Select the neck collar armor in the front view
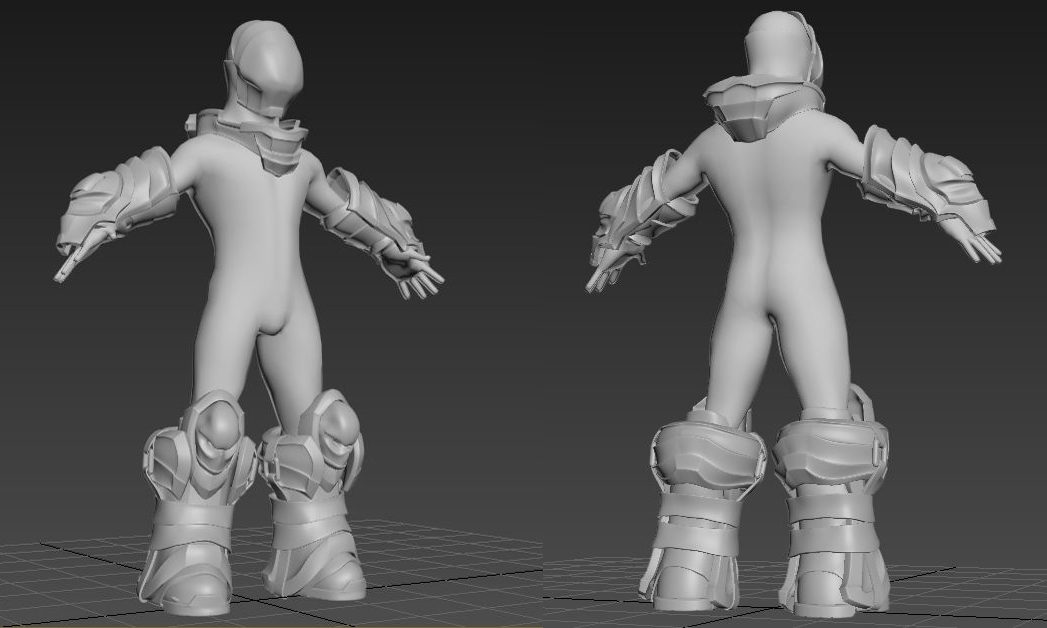 click(248, 140)
